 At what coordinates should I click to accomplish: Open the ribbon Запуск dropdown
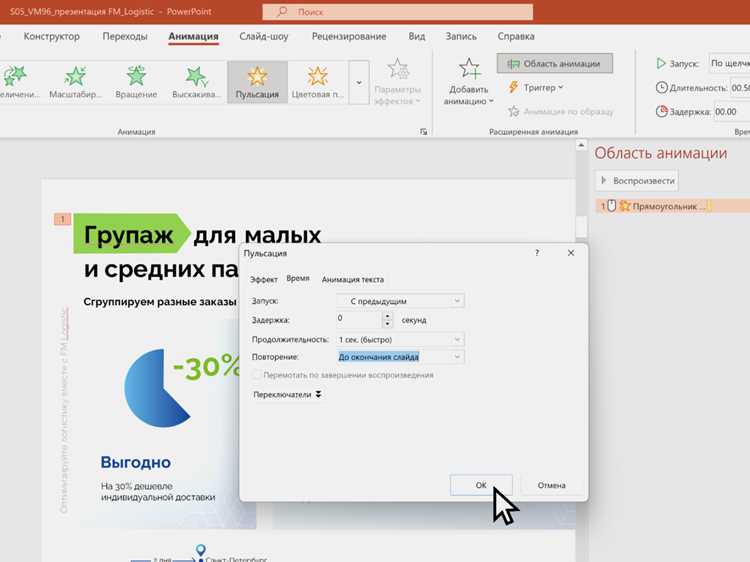729,63
